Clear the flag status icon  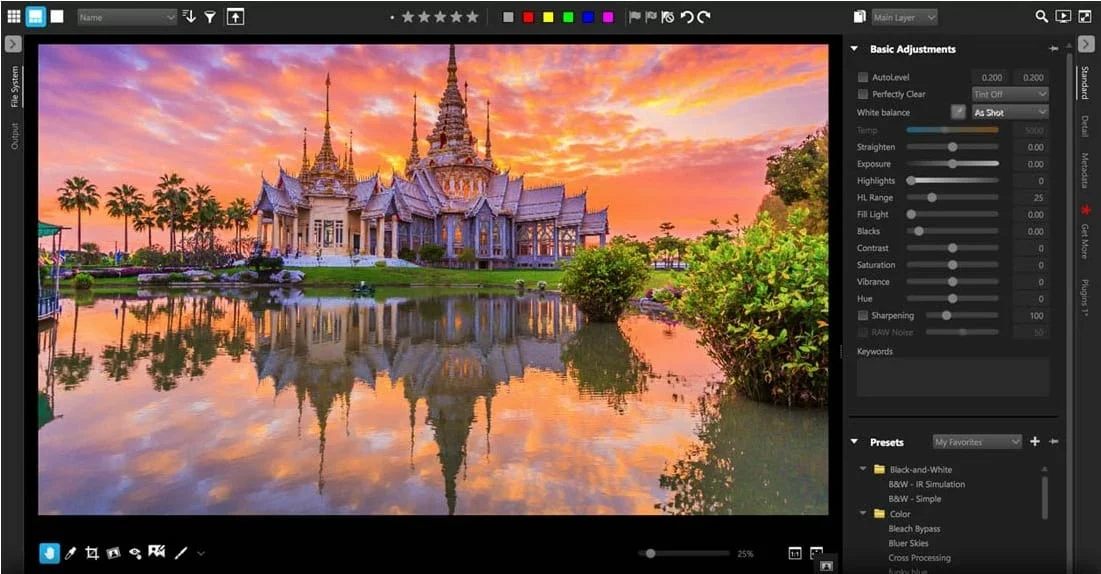click(668, 17)
